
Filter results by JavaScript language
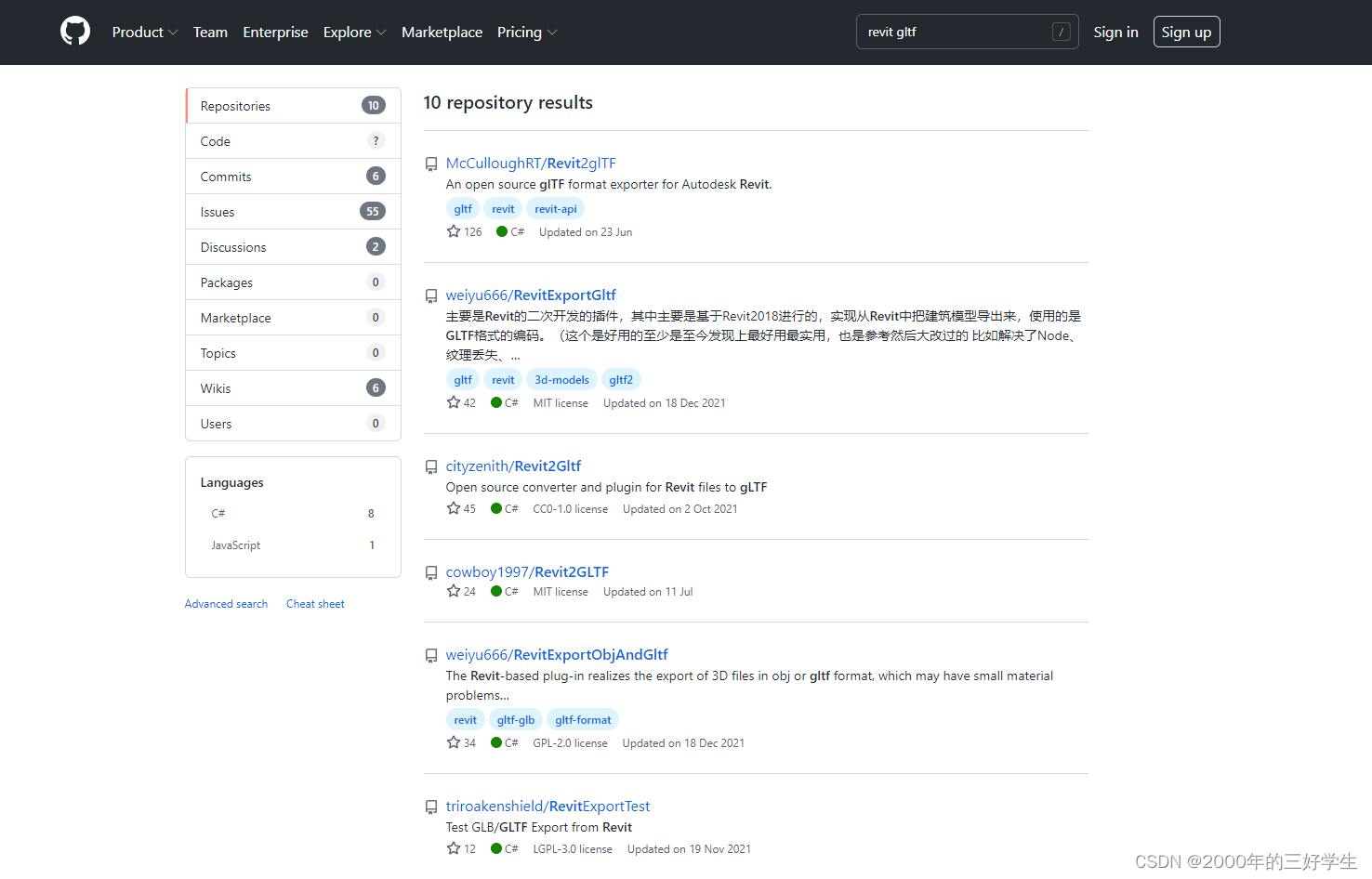point(293,545)
